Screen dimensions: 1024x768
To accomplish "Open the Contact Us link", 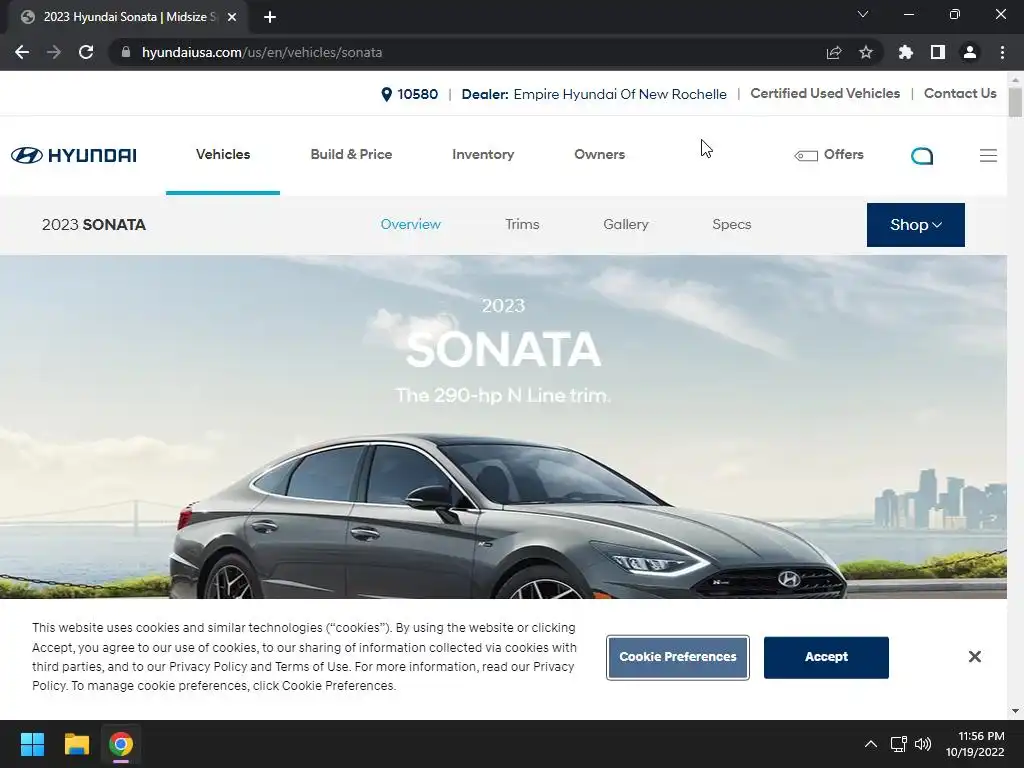I will click(960, 93).
